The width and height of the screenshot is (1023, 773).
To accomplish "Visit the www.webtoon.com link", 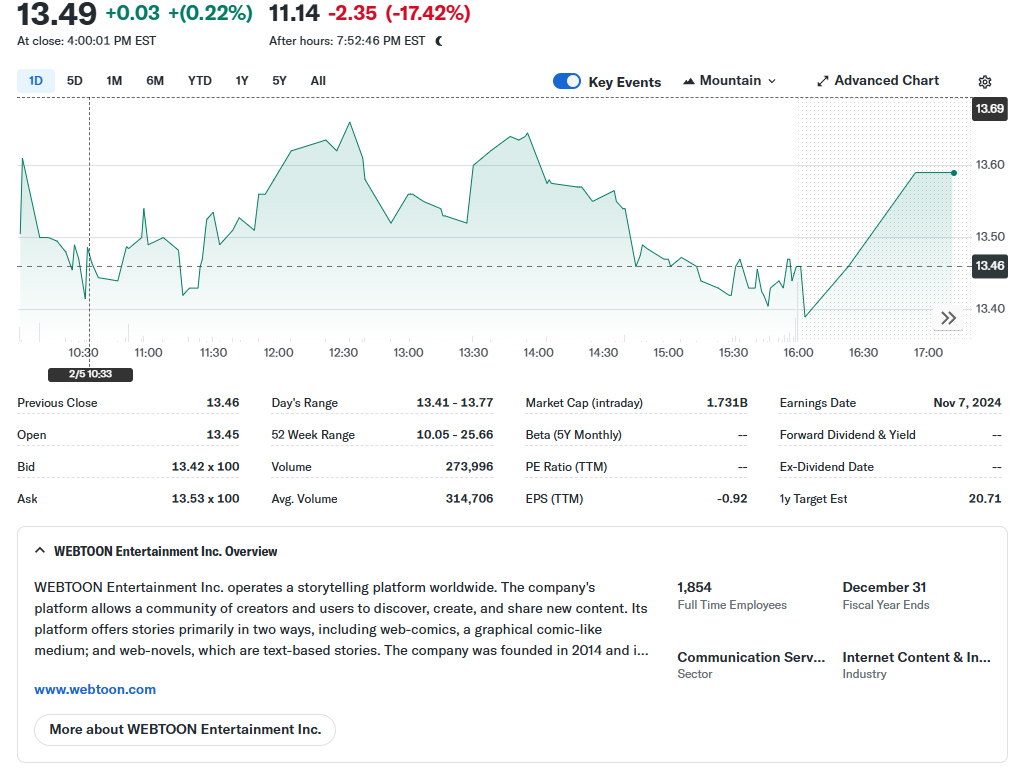I will (95, 690).
